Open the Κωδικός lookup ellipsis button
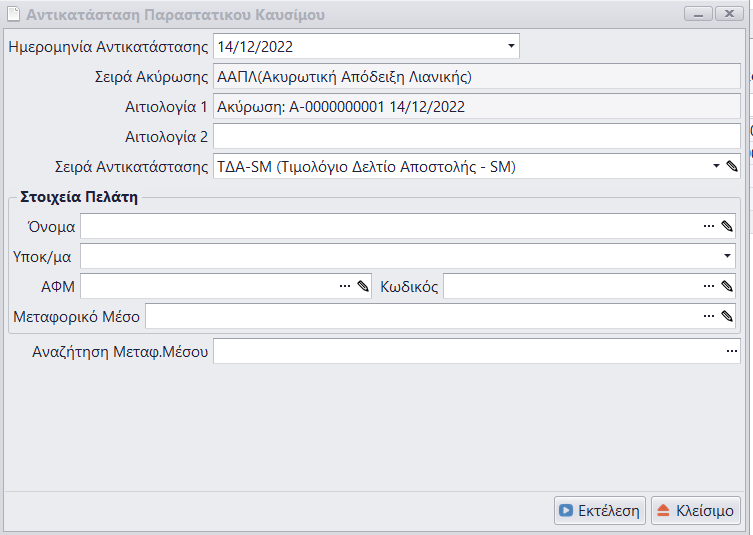Screen dimensions: 753x535 (709, 287)
